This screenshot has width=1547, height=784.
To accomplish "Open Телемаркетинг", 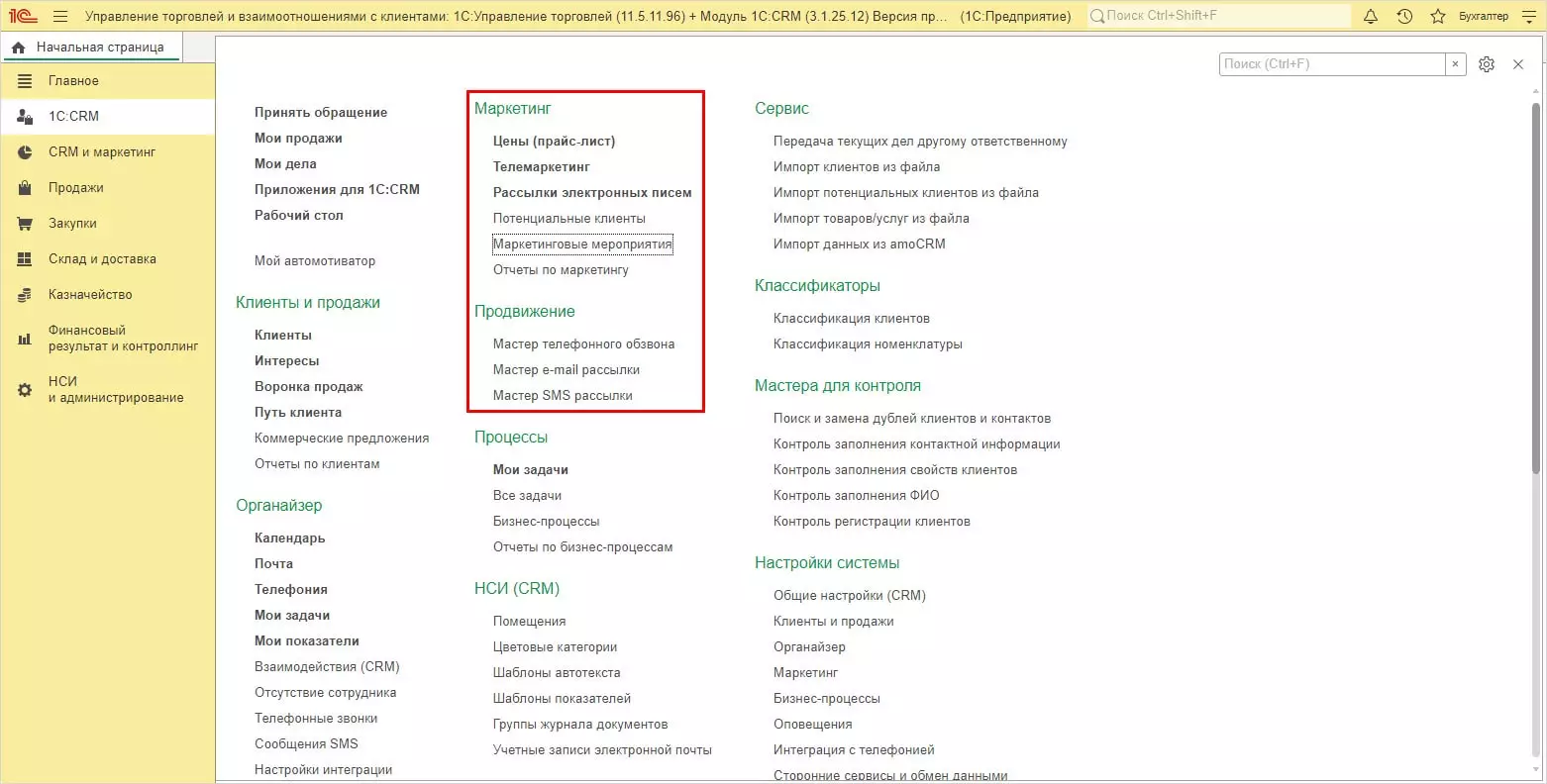I will pos(542,167).
